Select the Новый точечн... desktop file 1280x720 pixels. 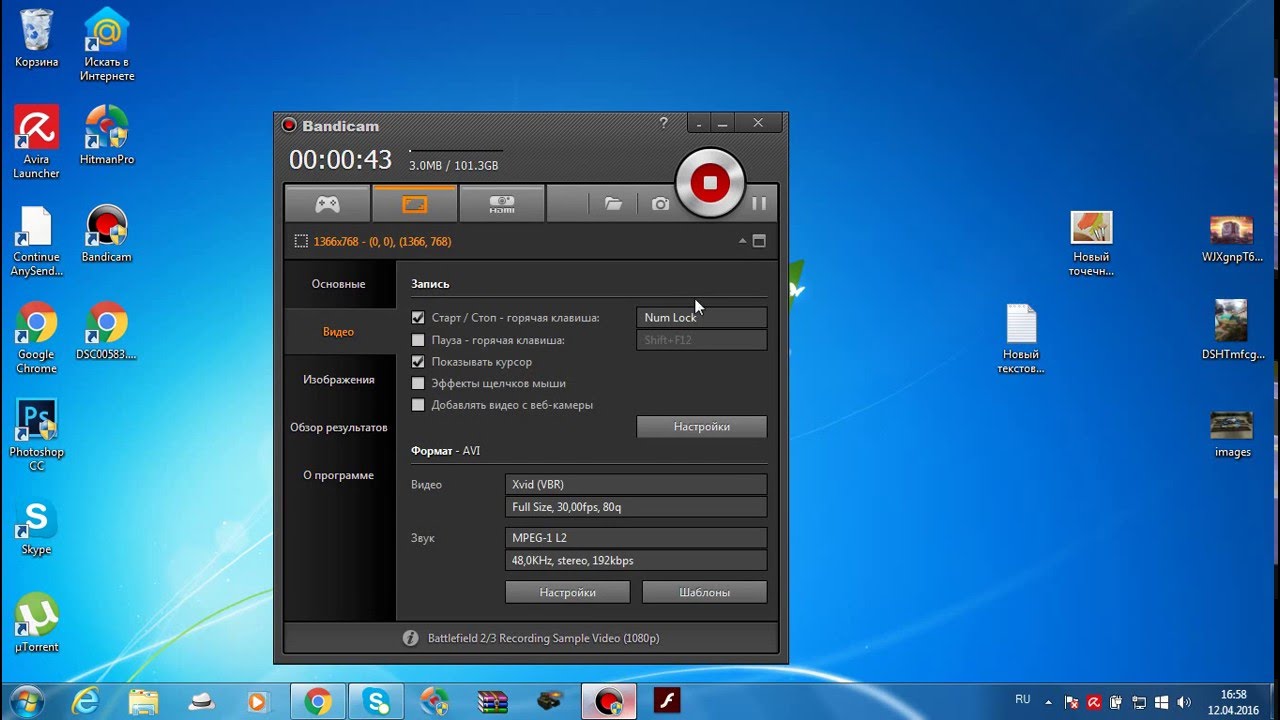[x=1091, y=244]
